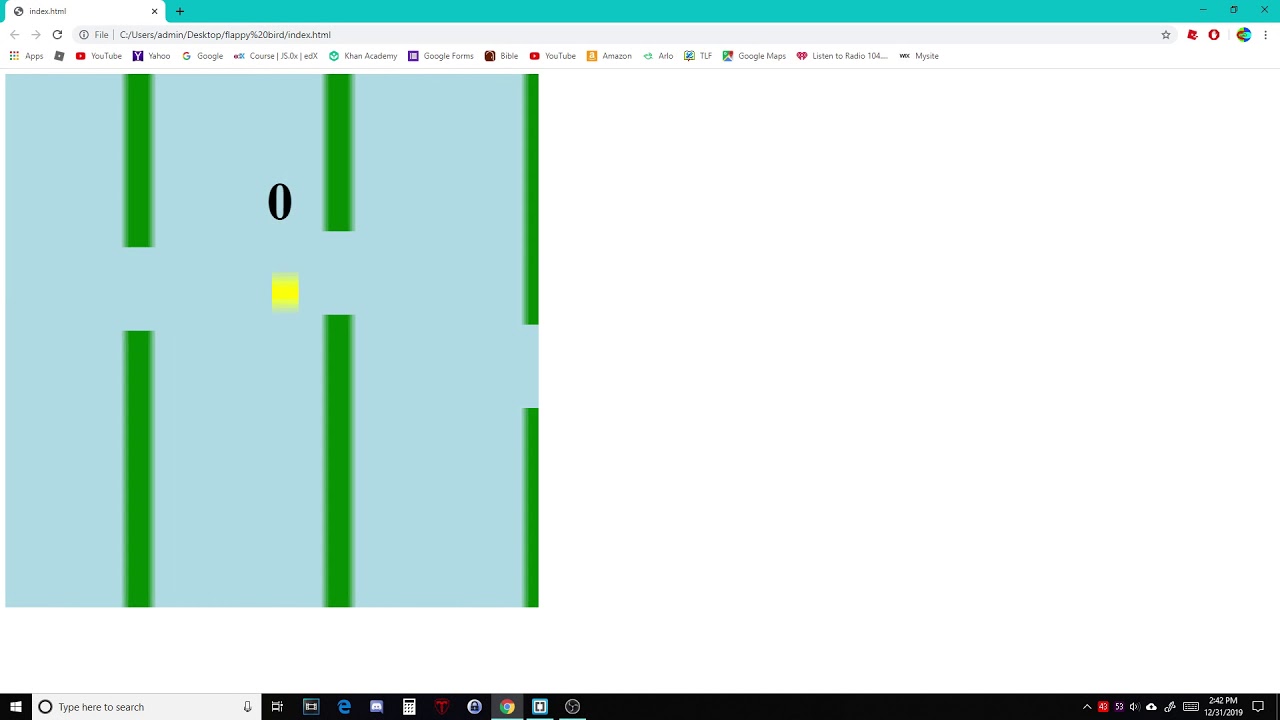Open the Google Maps bookmark
Viewport: 1280px width, 720px height.
[754, 56]
